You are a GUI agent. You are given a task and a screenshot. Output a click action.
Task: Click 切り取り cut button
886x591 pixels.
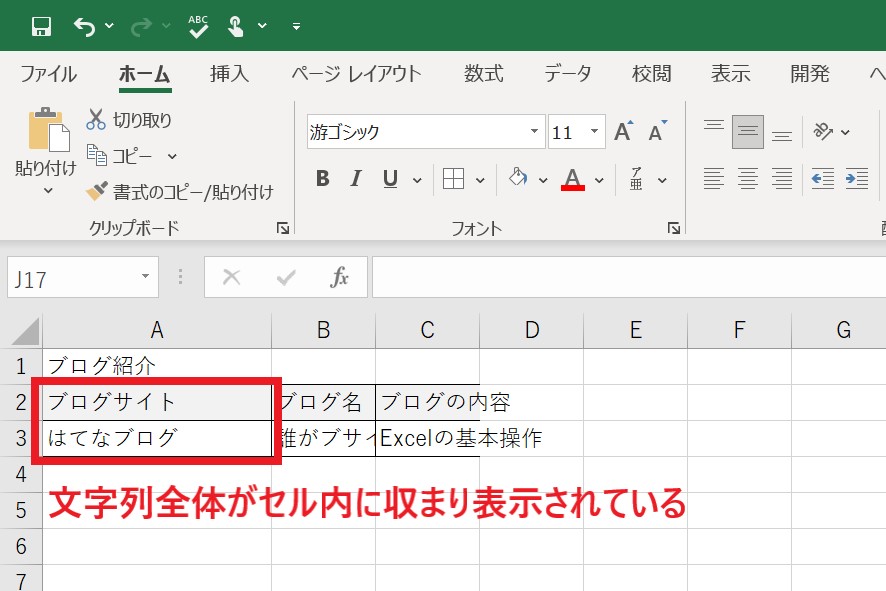point(129,120)
